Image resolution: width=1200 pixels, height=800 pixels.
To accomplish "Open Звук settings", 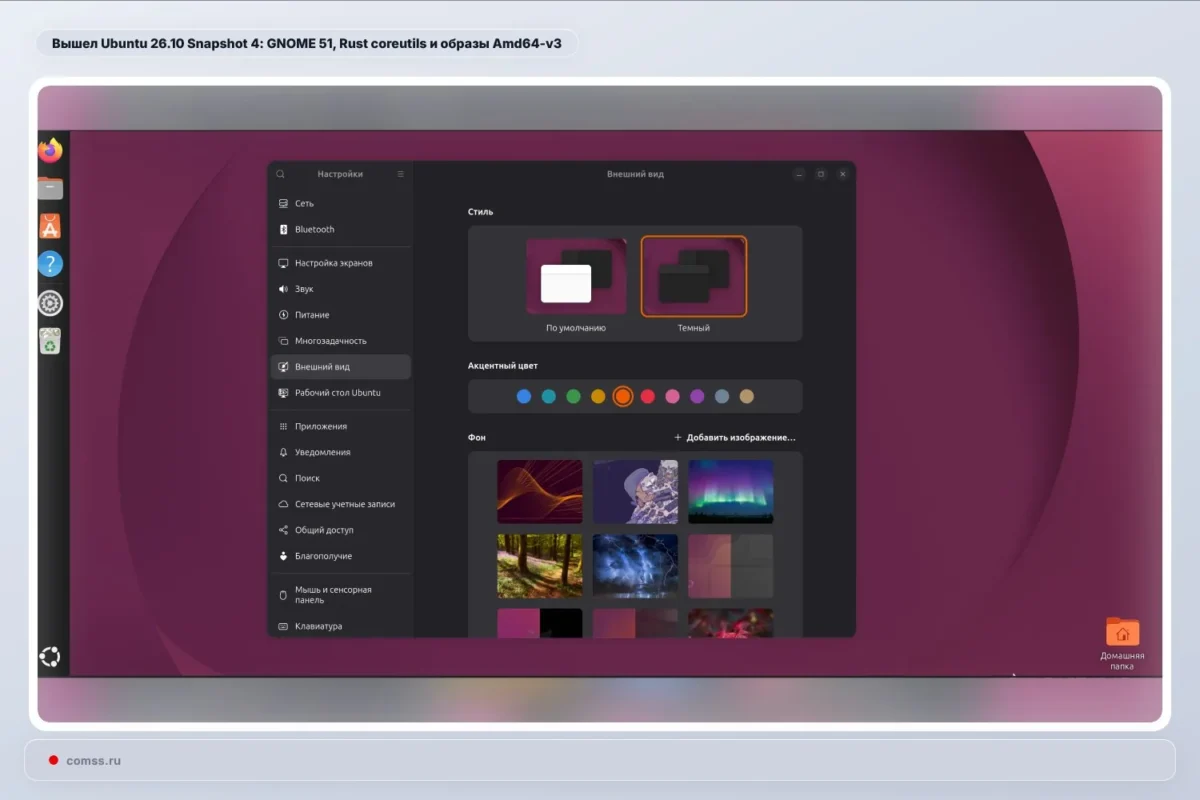I will (341, 289).
